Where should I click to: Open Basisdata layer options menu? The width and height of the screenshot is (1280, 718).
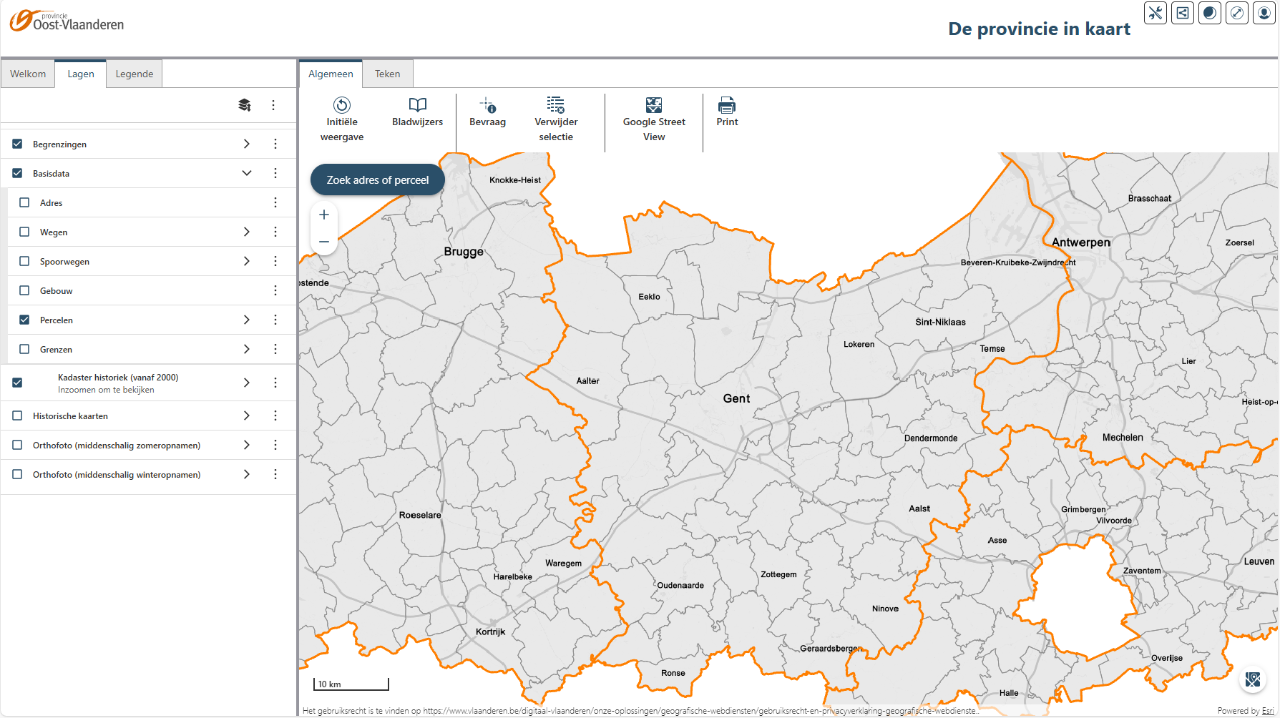coord(275,173)
